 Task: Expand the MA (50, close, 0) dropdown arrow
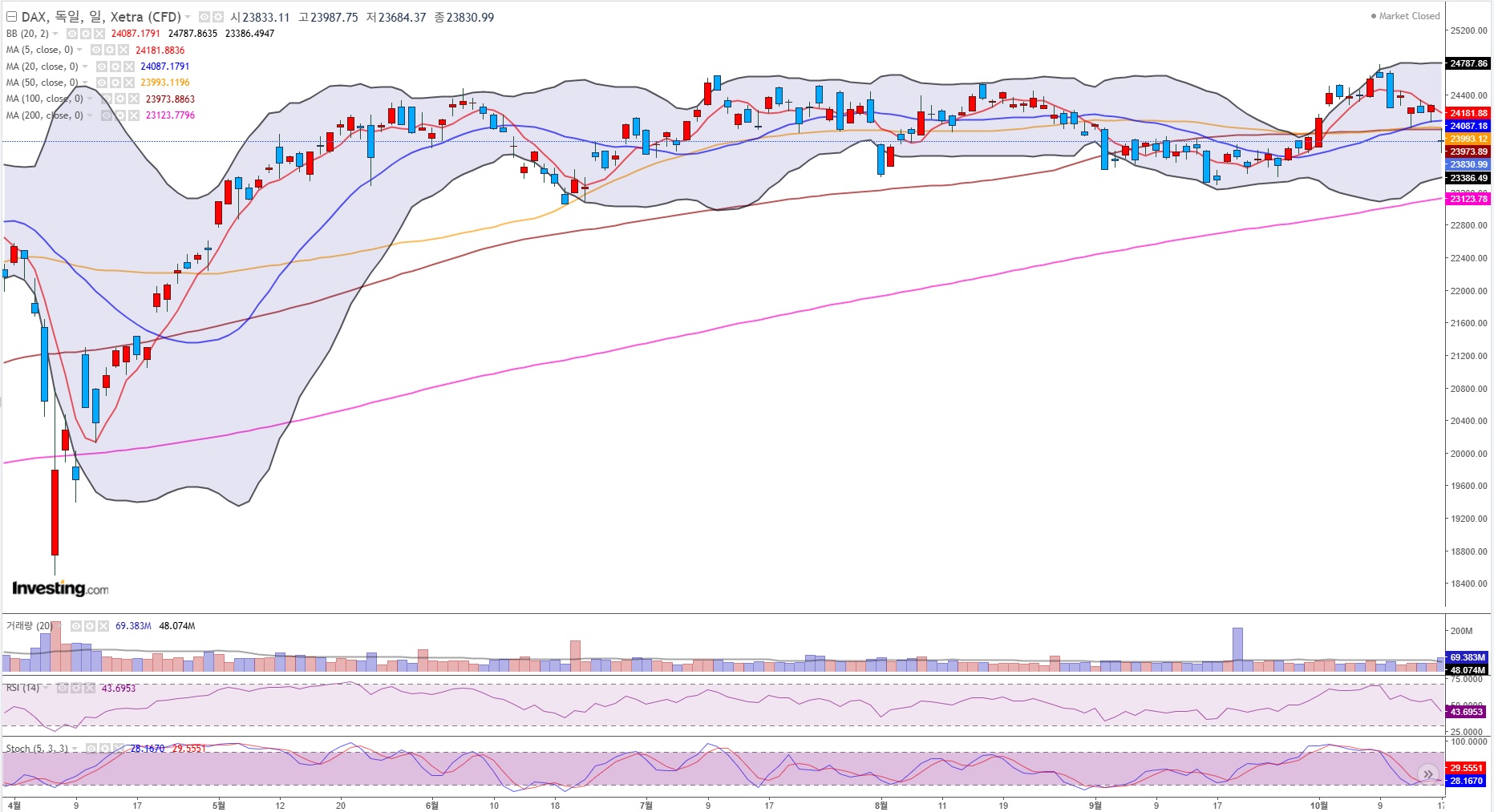[x=85, y=83]
